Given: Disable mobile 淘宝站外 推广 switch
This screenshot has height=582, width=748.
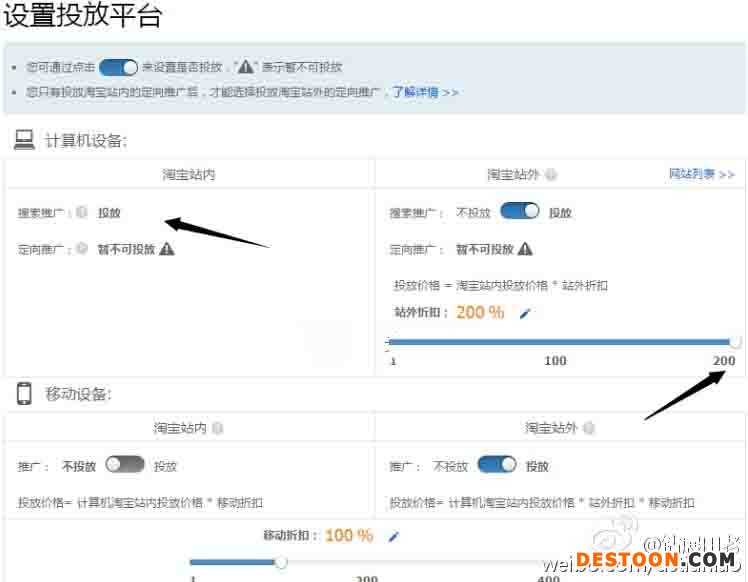Looking at the screenshot, I should 497,465.
